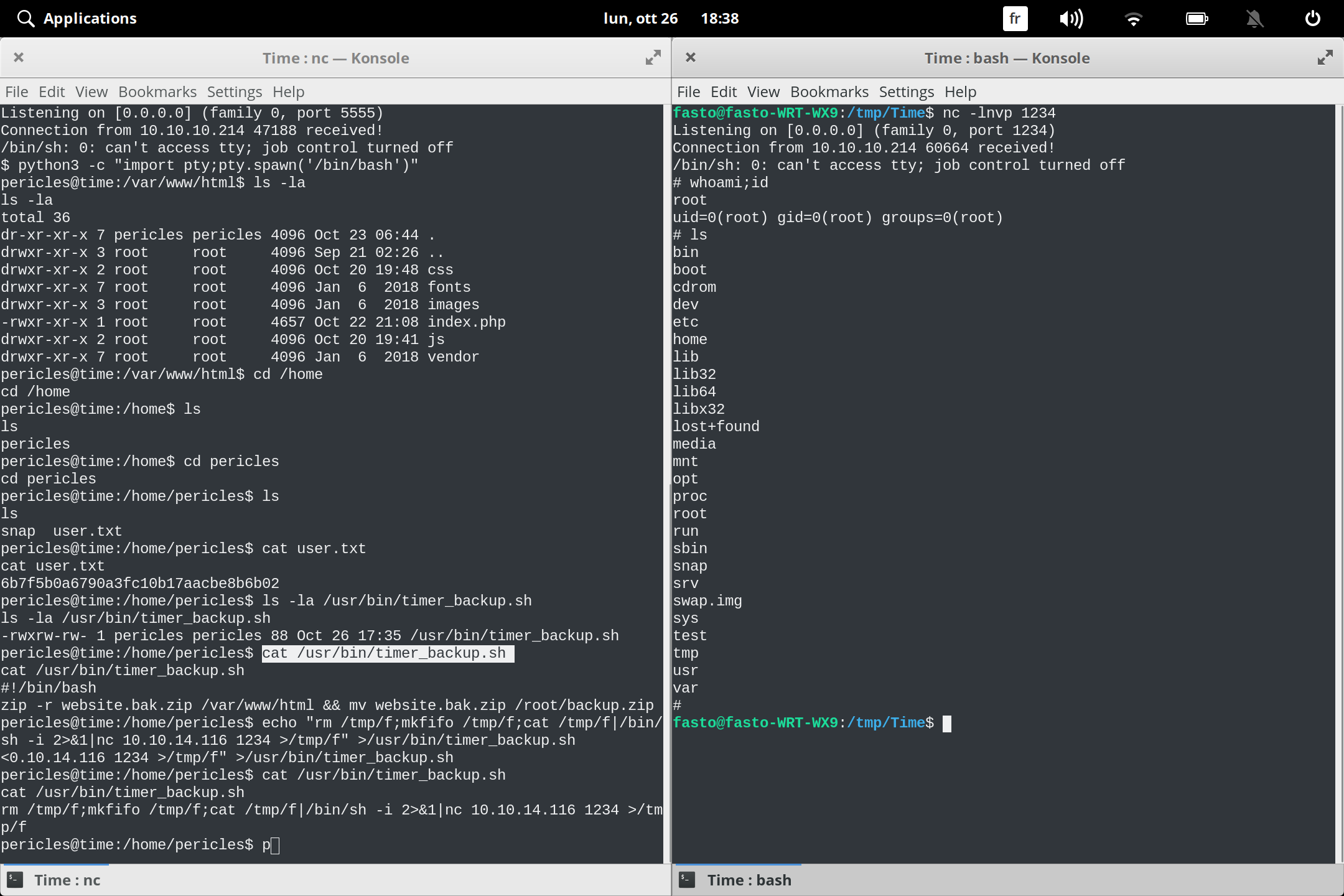
Task: Open the File menu in Time : nc
Action: coord(16,91)
